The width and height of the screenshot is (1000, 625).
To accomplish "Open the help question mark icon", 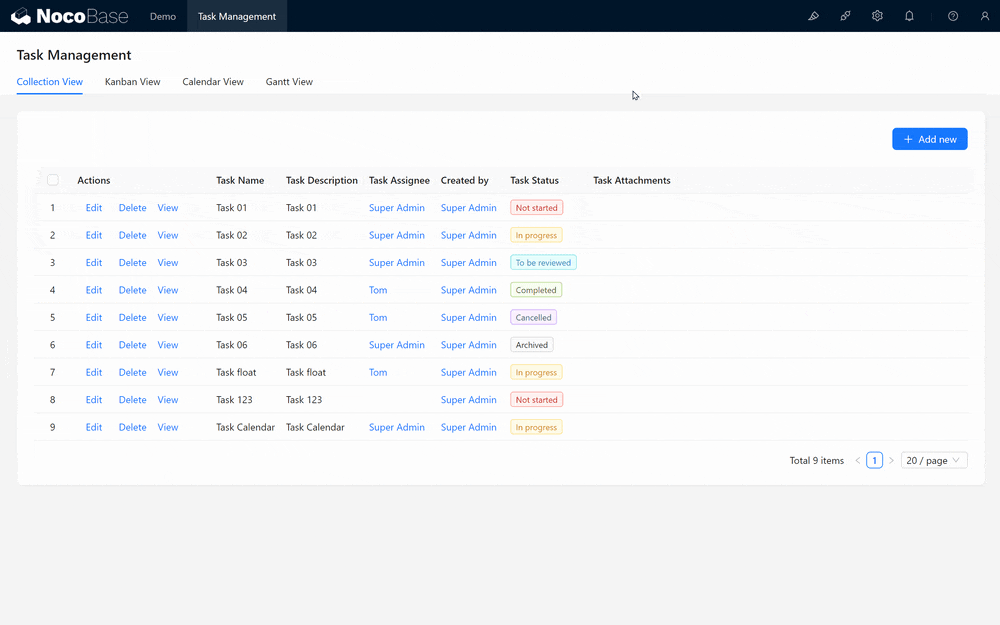I will [953, 16].
